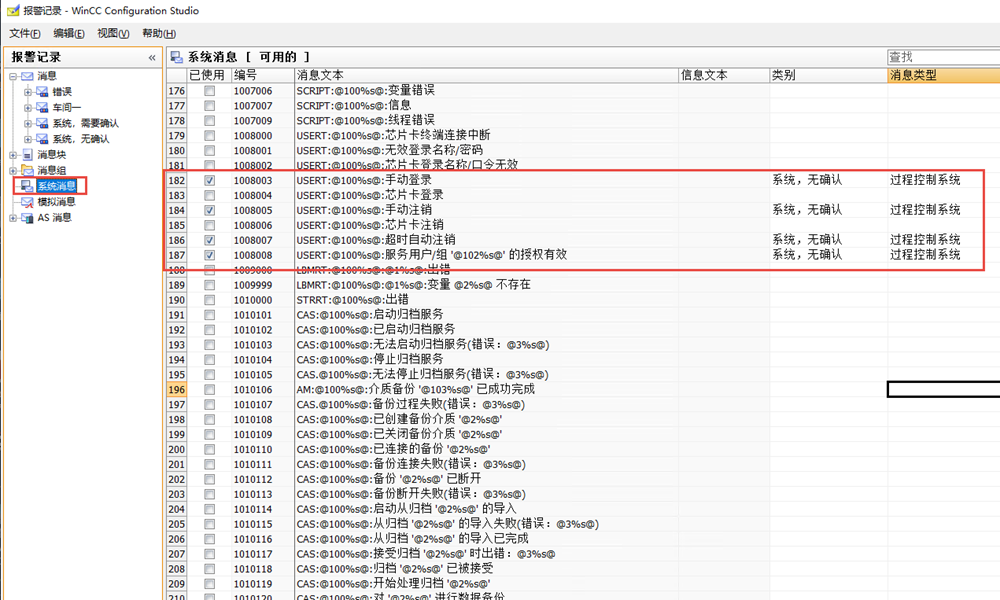Select the 消息组 folder icon
1000x600 pixels.
(x=27, y=171)
